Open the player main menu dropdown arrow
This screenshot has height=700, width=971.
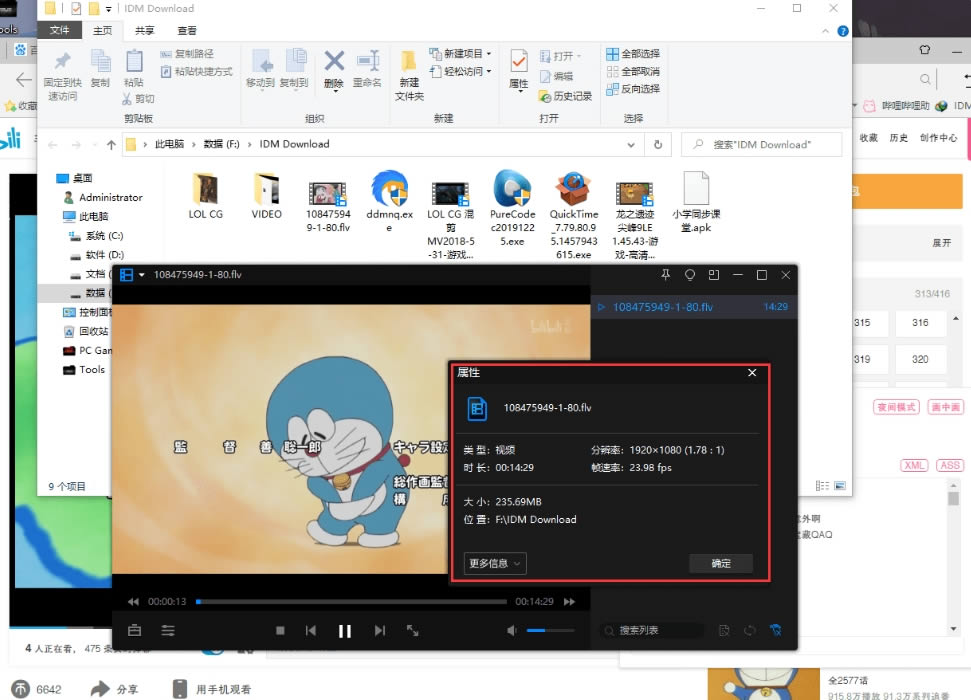pos(141,275)
